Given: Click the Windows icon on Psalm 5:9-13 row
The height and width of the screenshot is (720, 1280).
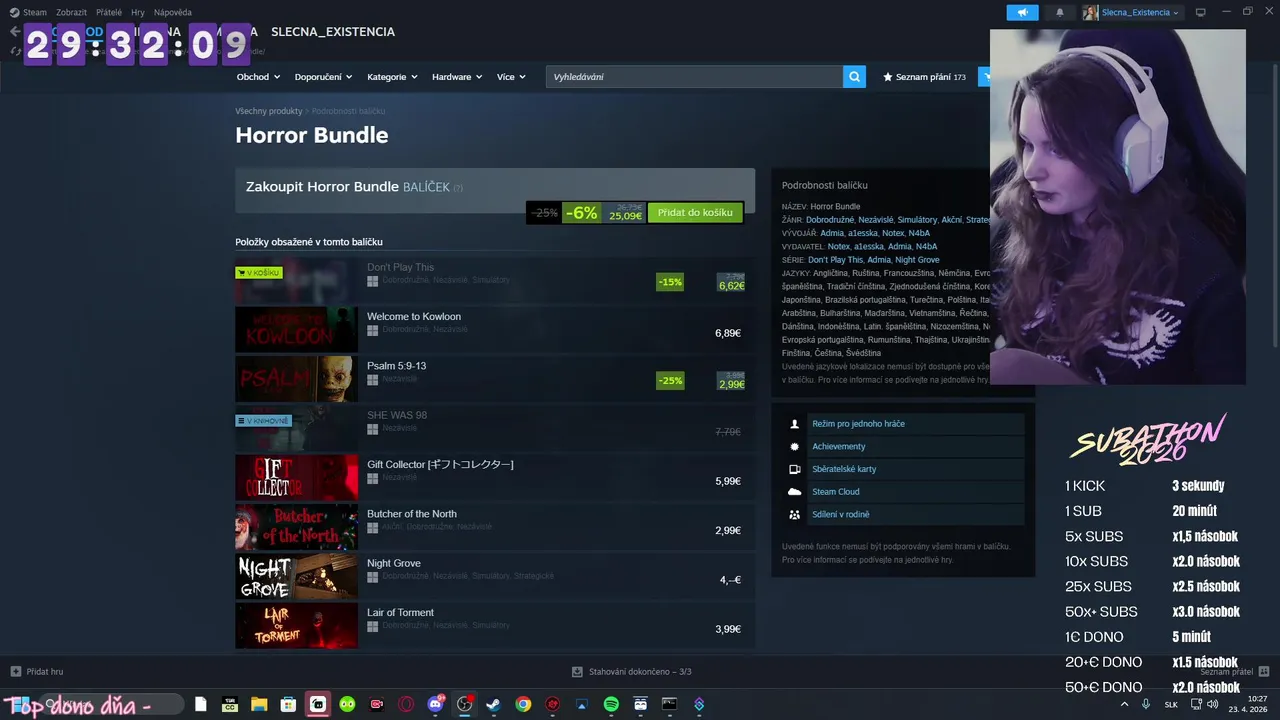Looking at the screenshot, I should [x=372, y=380].
